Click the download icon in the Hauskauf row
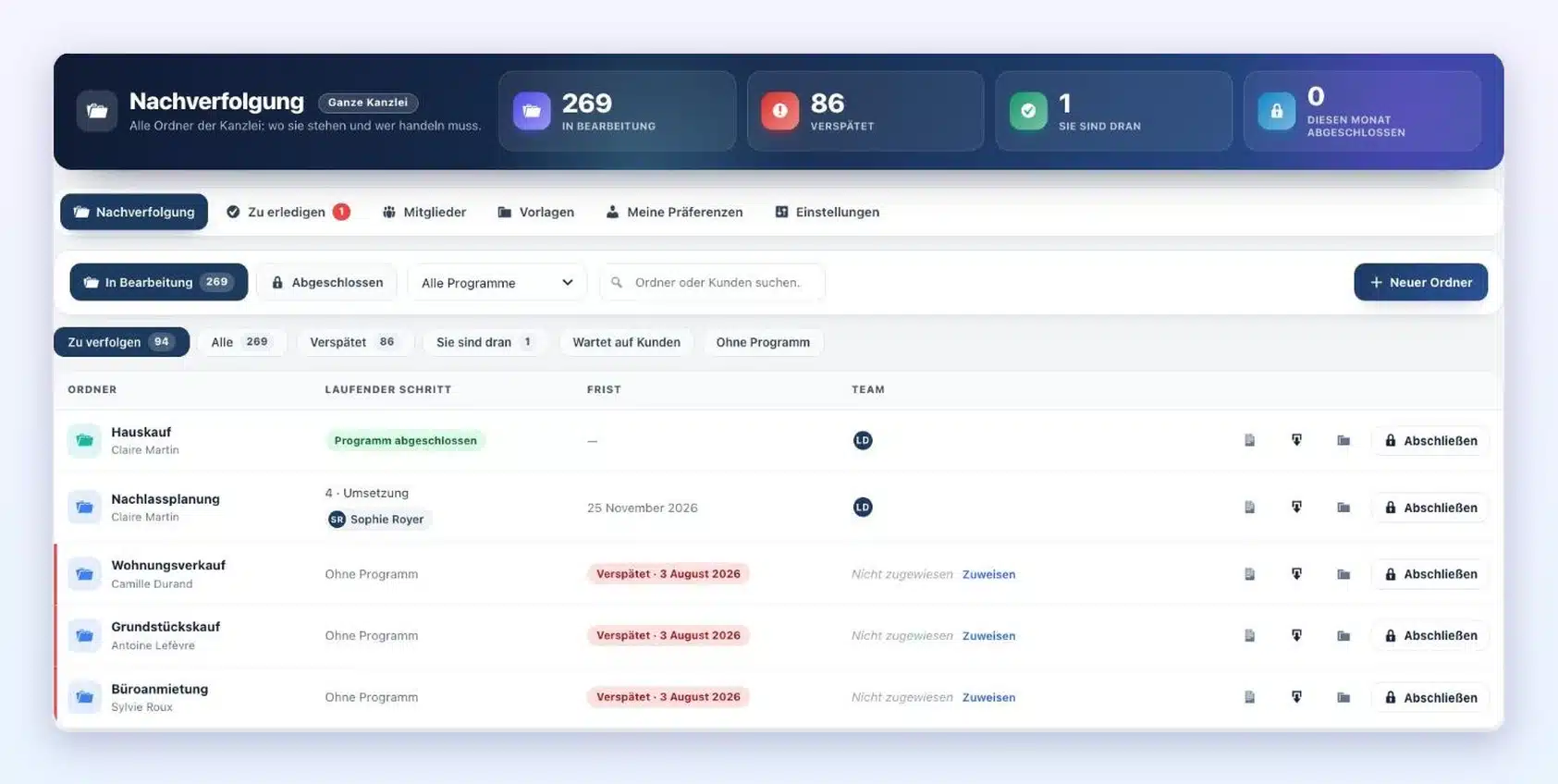 [1296, 440]
